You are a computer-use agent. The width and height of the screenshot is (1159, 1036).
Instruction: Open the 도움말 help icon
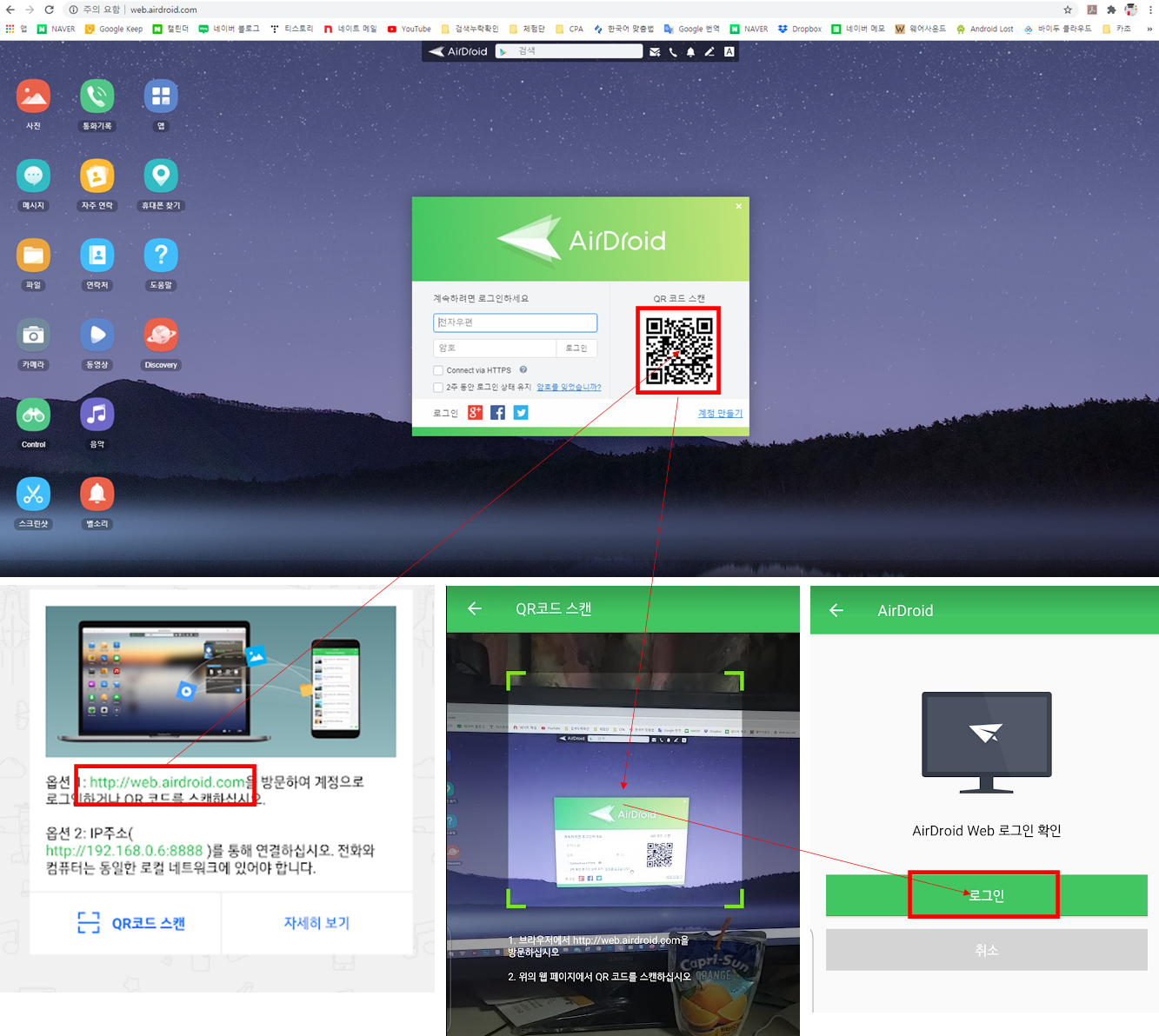pos(161,255)
